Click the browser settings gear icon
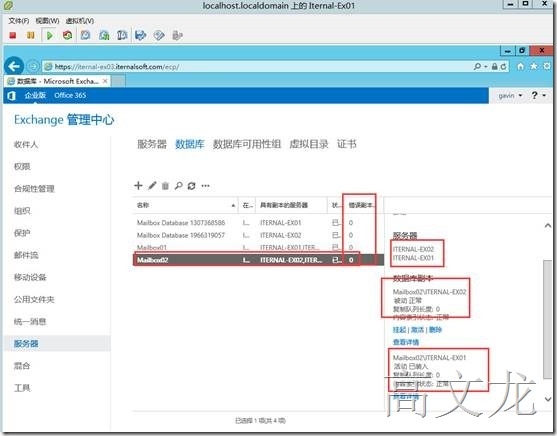The height and width of the screenshot is (436, 557). tap(547, 66)
